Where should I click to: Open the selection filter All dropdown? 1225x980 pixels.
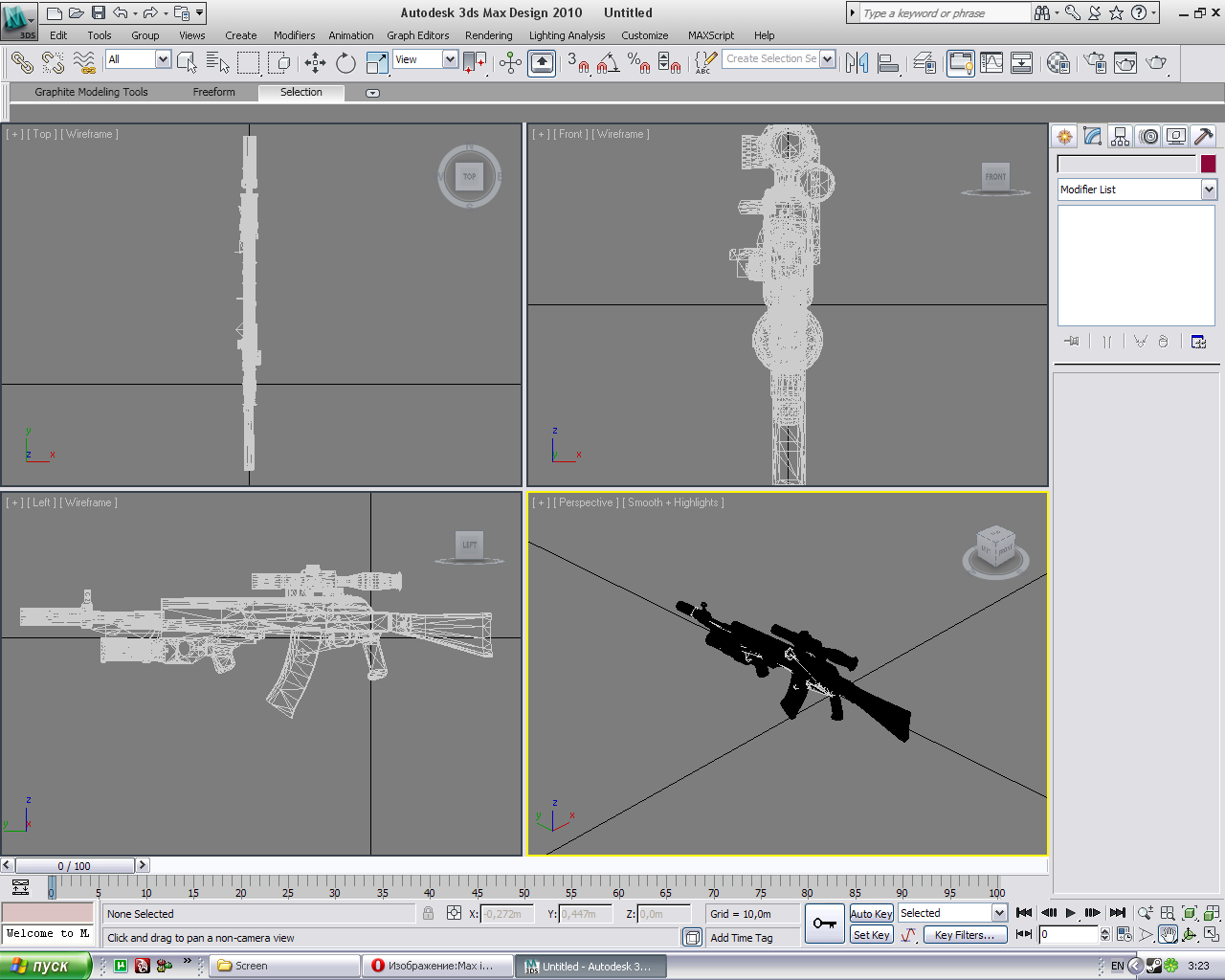point(163,59)
